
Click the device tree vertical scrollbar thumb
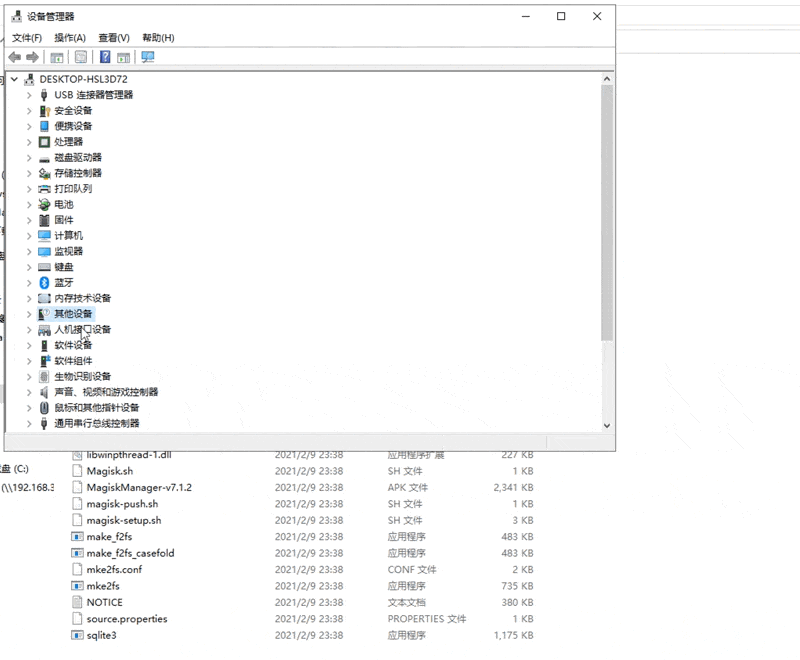click(x=607, y=213)
